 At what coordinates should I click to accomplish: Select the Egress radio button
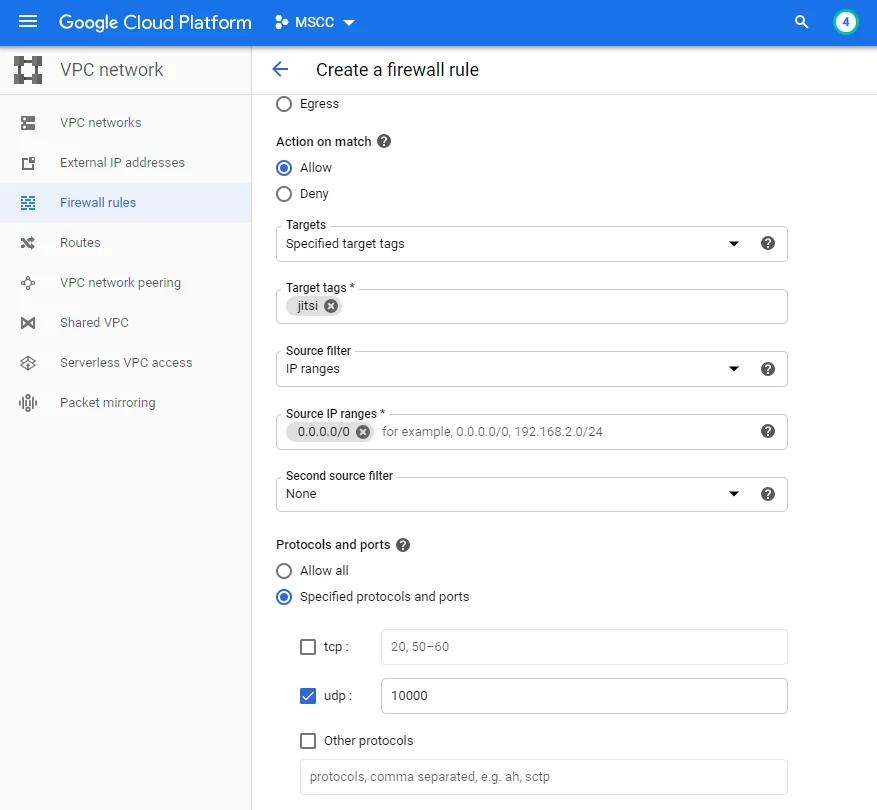[x=284, y=104]
